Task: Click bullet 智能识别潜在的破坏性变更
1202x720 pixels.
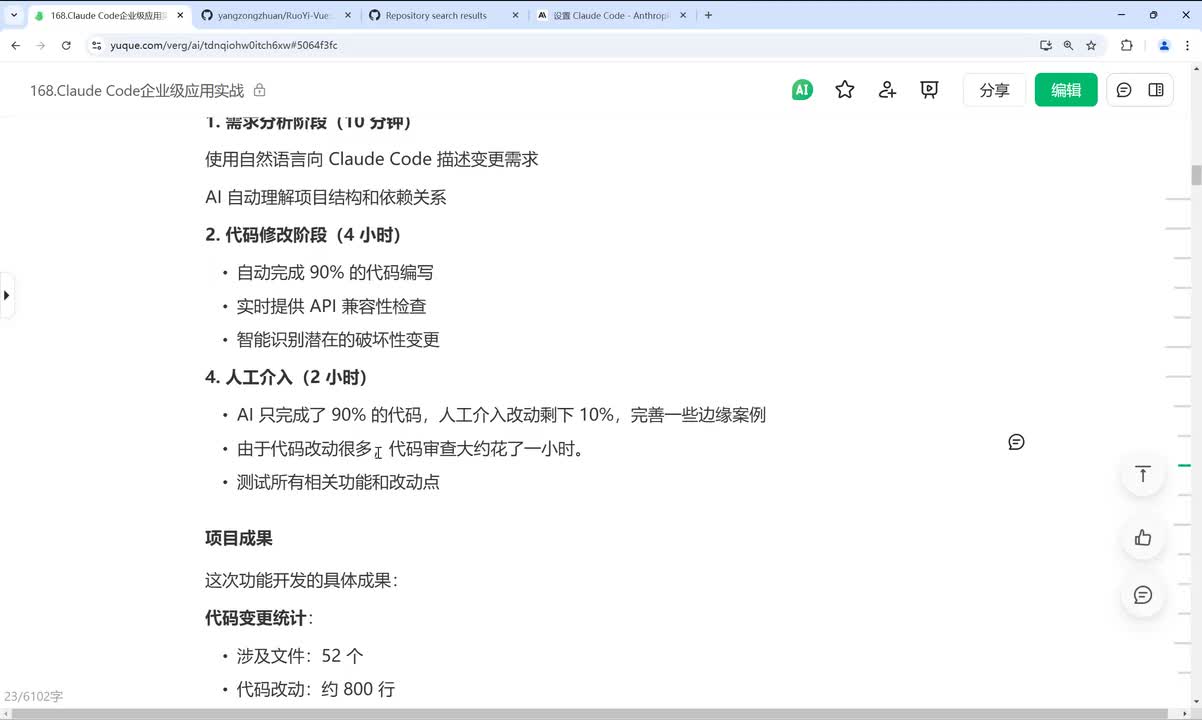Action: [338, 339]
